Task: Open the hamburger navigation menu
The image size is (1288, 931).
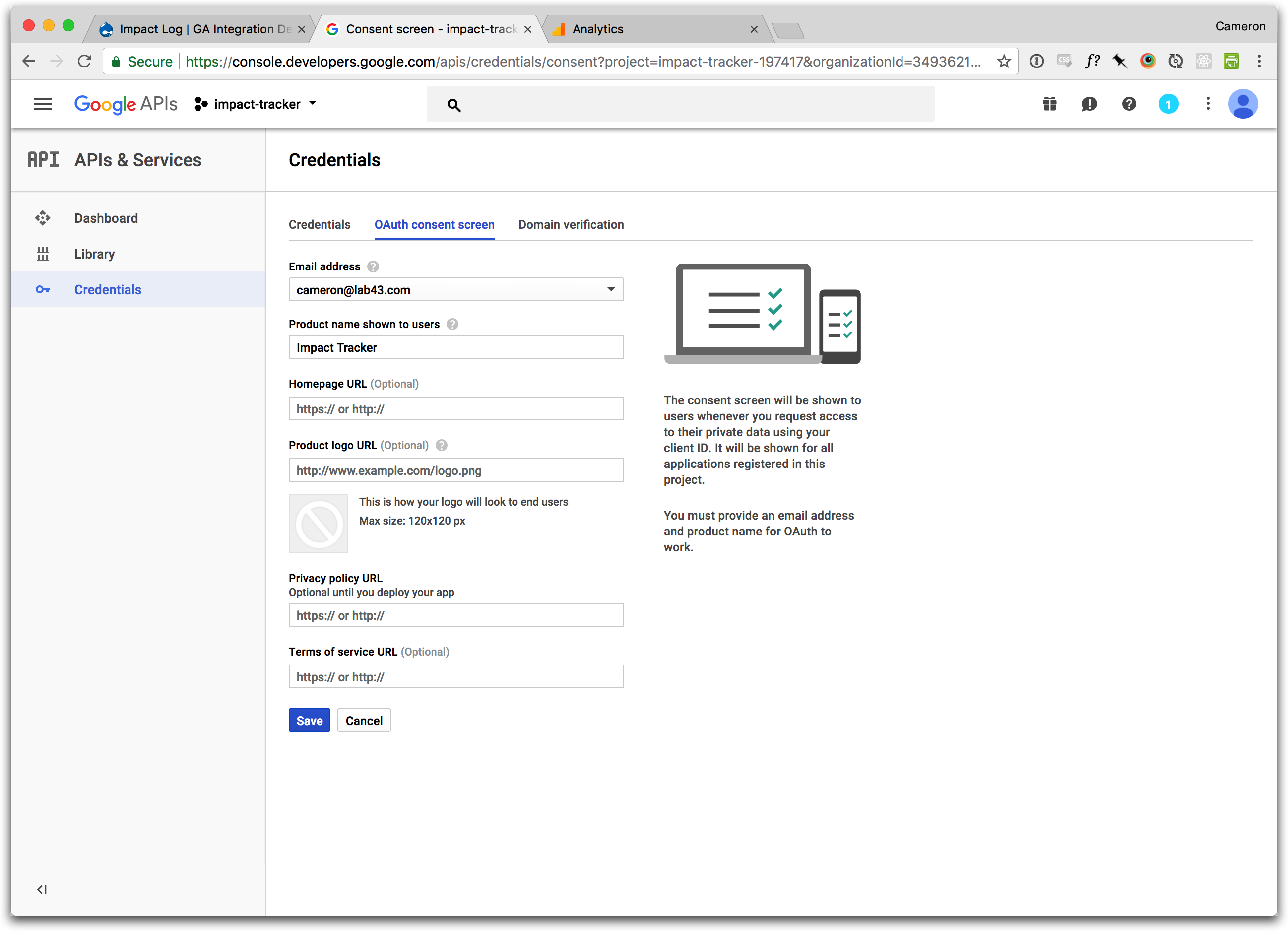Action: coord(42,104)
